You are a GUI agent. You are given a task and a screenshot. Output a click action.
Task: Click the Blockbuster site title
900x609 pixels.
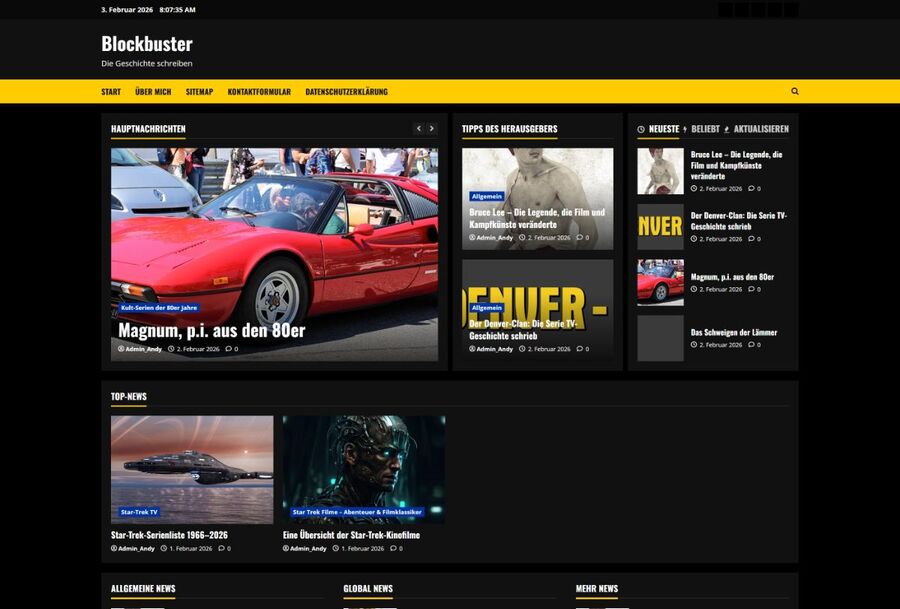pos(147,44)
